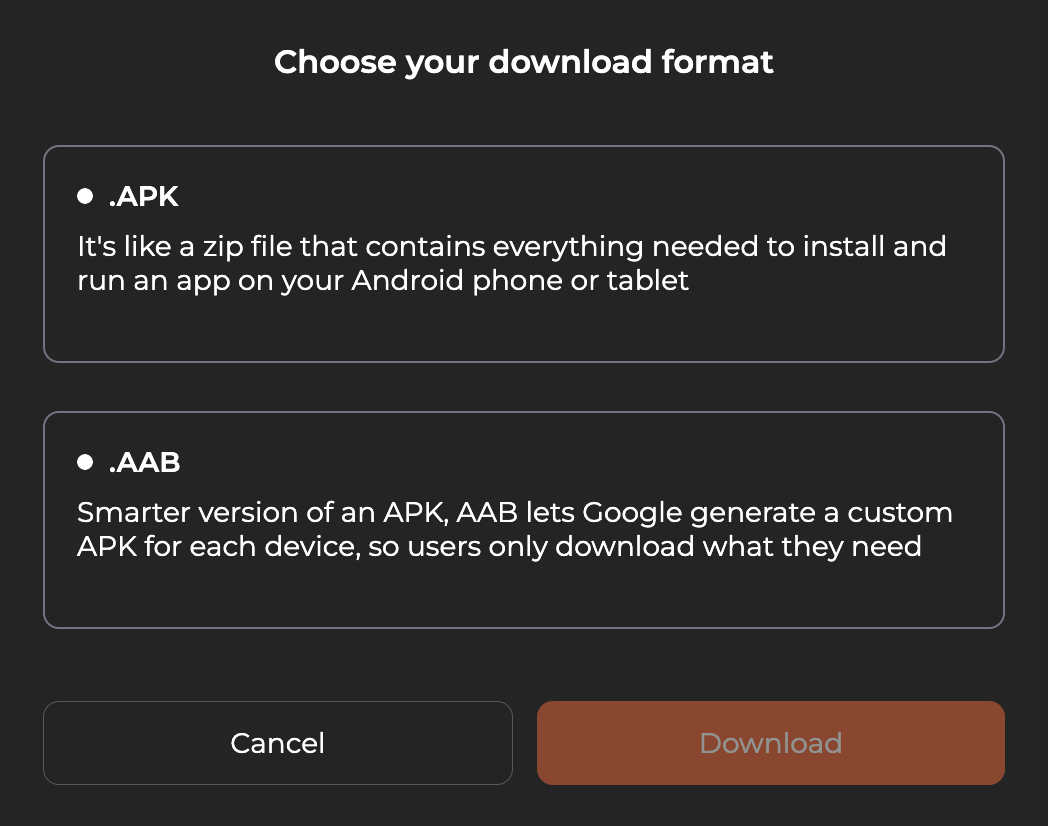Dismiss the download format dialog
The image size is (1048, 826).
pyautogui.click(x=277, y=743)
